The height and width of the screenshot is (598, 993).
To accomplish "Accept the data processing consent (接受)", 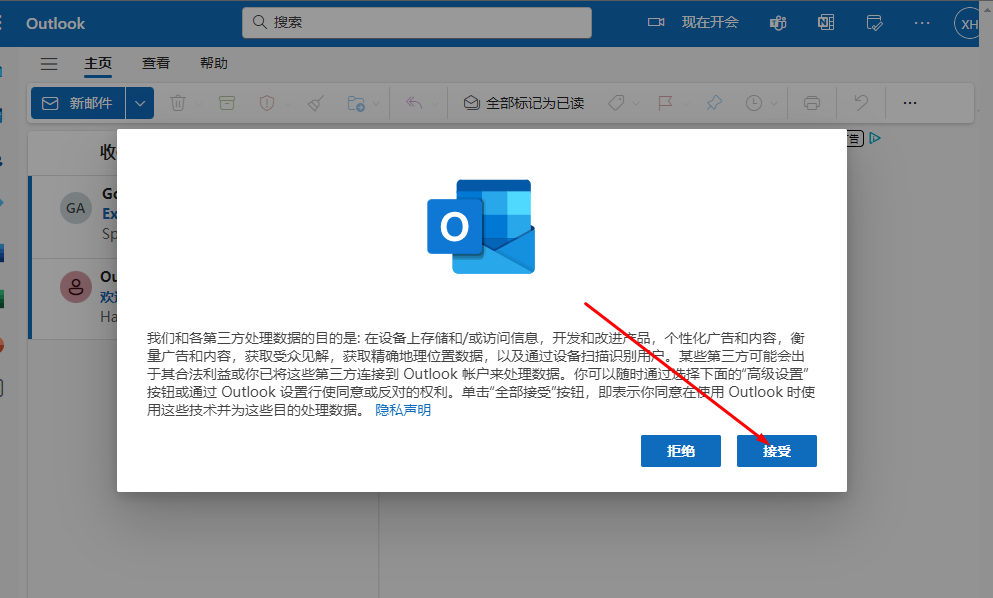I will click(x=776, y=451).
